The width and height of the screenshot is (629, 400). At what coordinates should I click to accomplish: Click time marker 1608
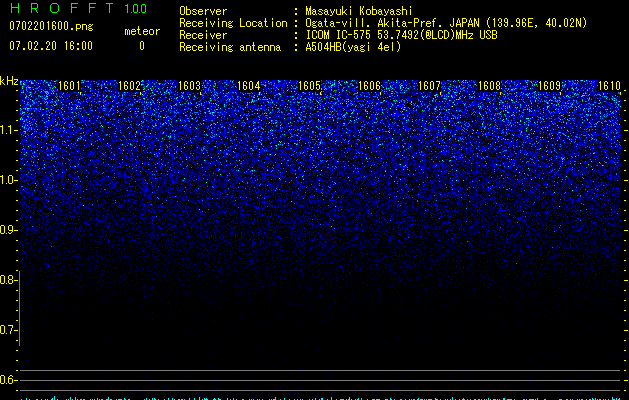click(489, 85)
